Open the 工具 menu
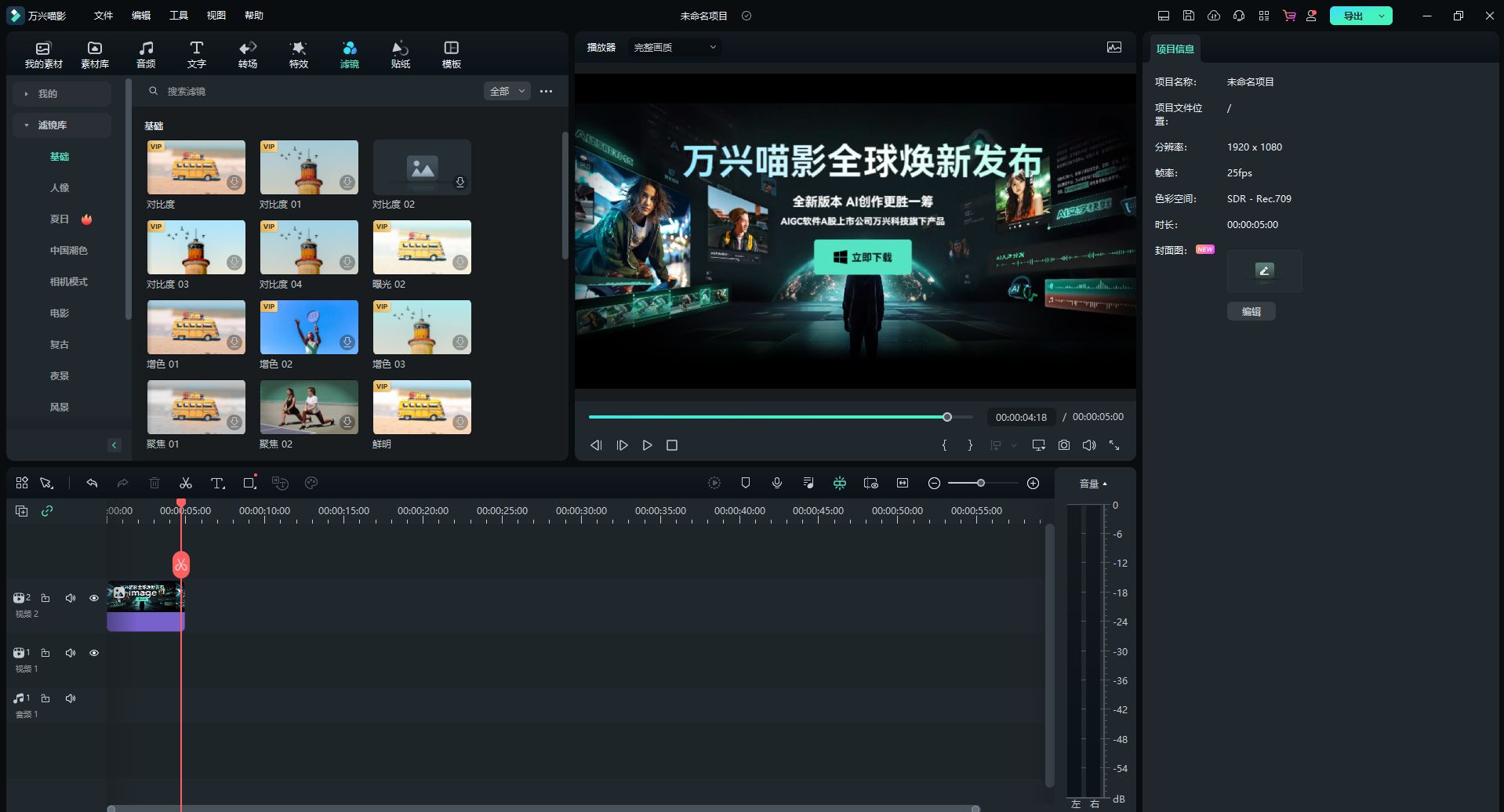1504x812 pixels. [x=179, y=16]
